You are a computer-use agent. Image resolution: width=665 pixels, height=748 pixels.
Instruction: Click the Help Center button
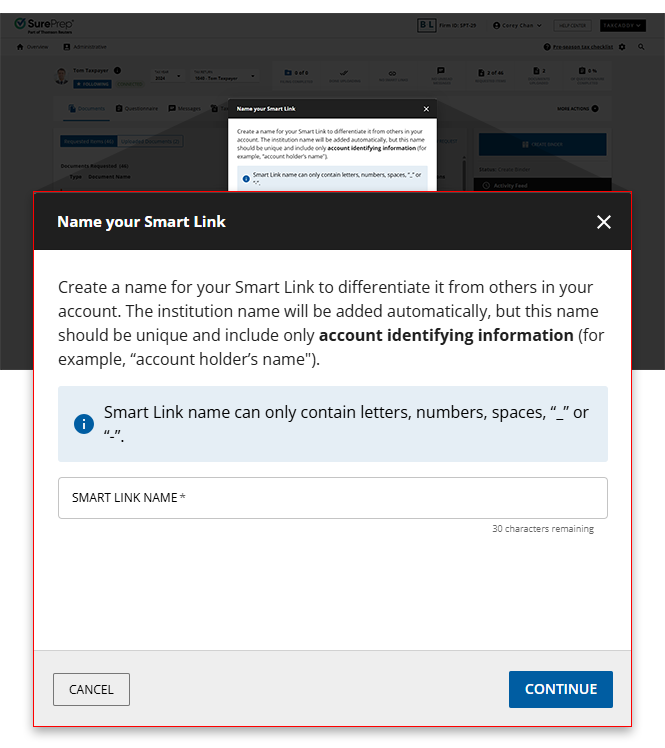click(x=572, y=25)
